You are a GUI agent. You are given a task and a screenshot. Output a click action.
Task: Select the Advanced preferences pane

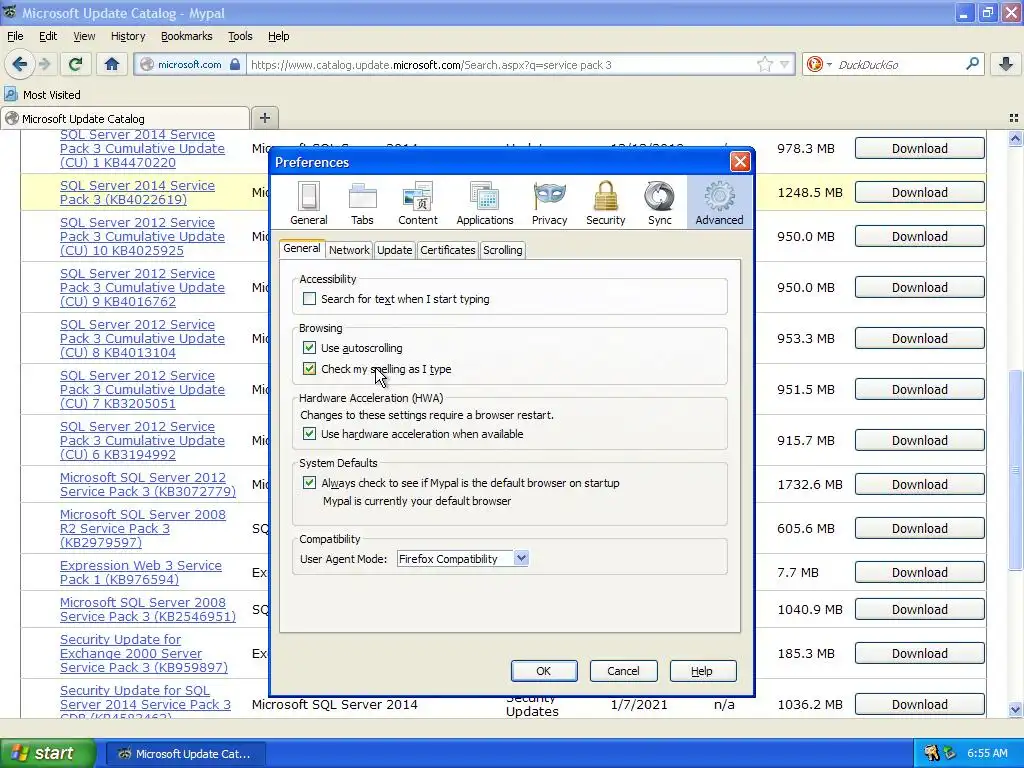(719, 203)
